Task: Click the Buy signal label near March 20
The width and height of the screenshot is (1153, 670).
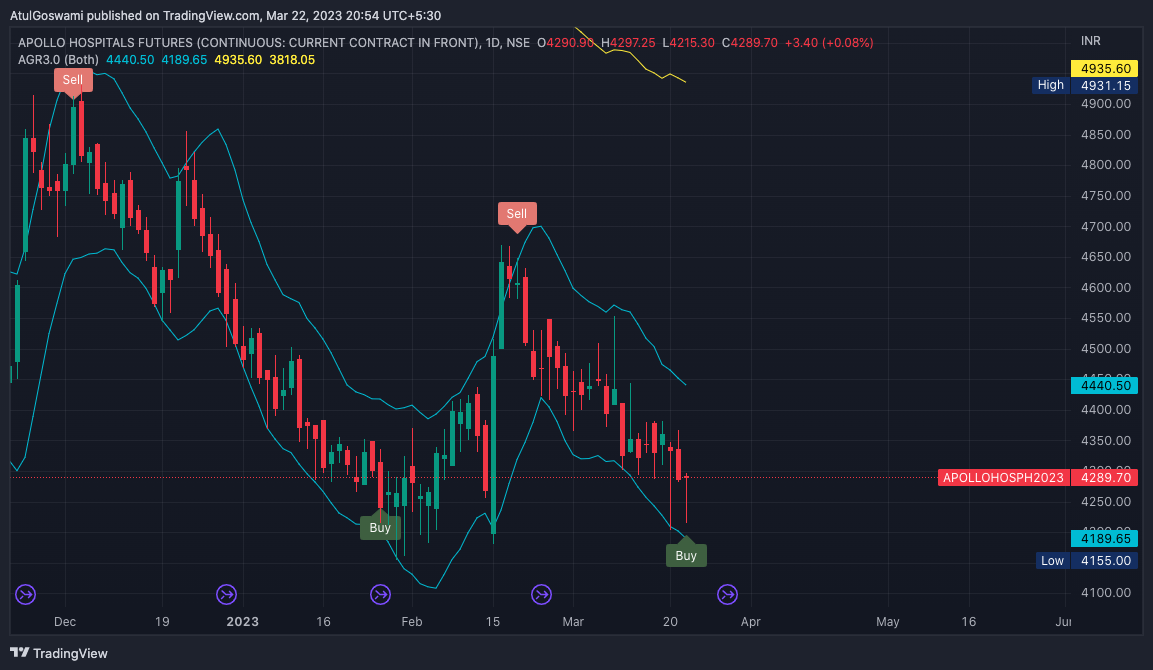Action: [x=686, y=555]
